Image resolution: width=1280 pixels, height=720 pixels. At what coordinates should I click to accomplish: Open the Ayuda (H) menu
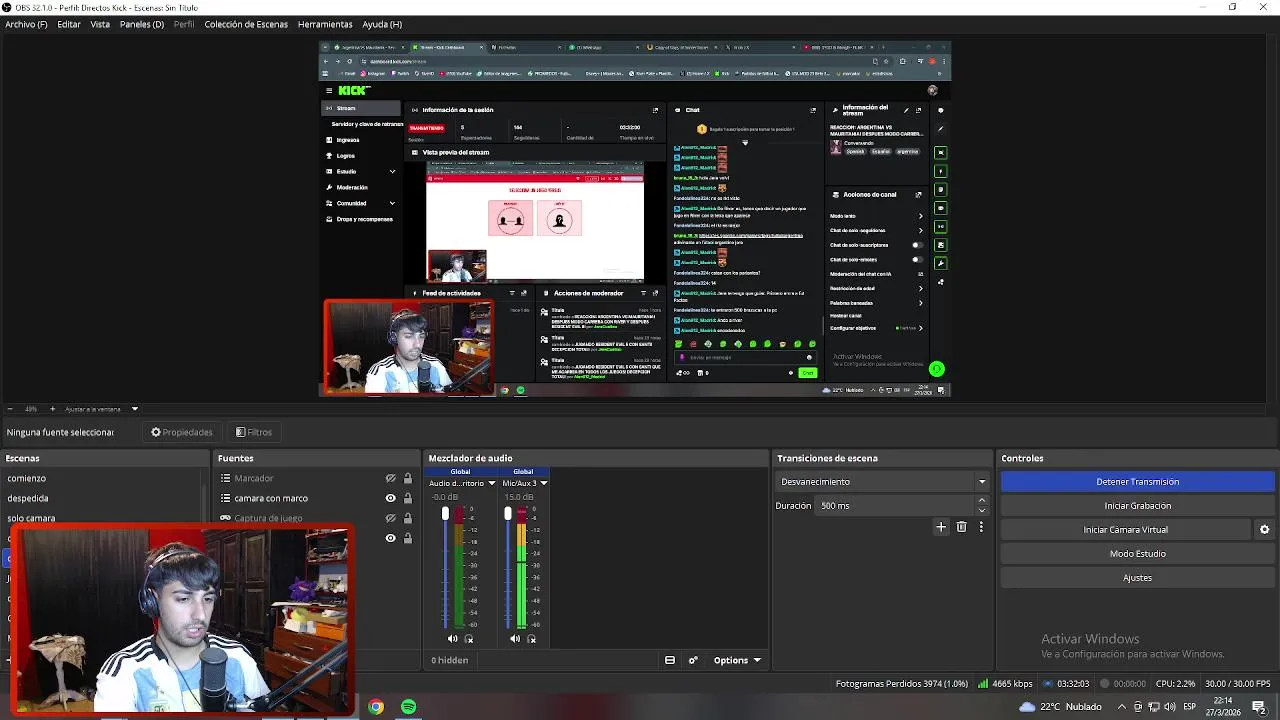click(382, 24)
